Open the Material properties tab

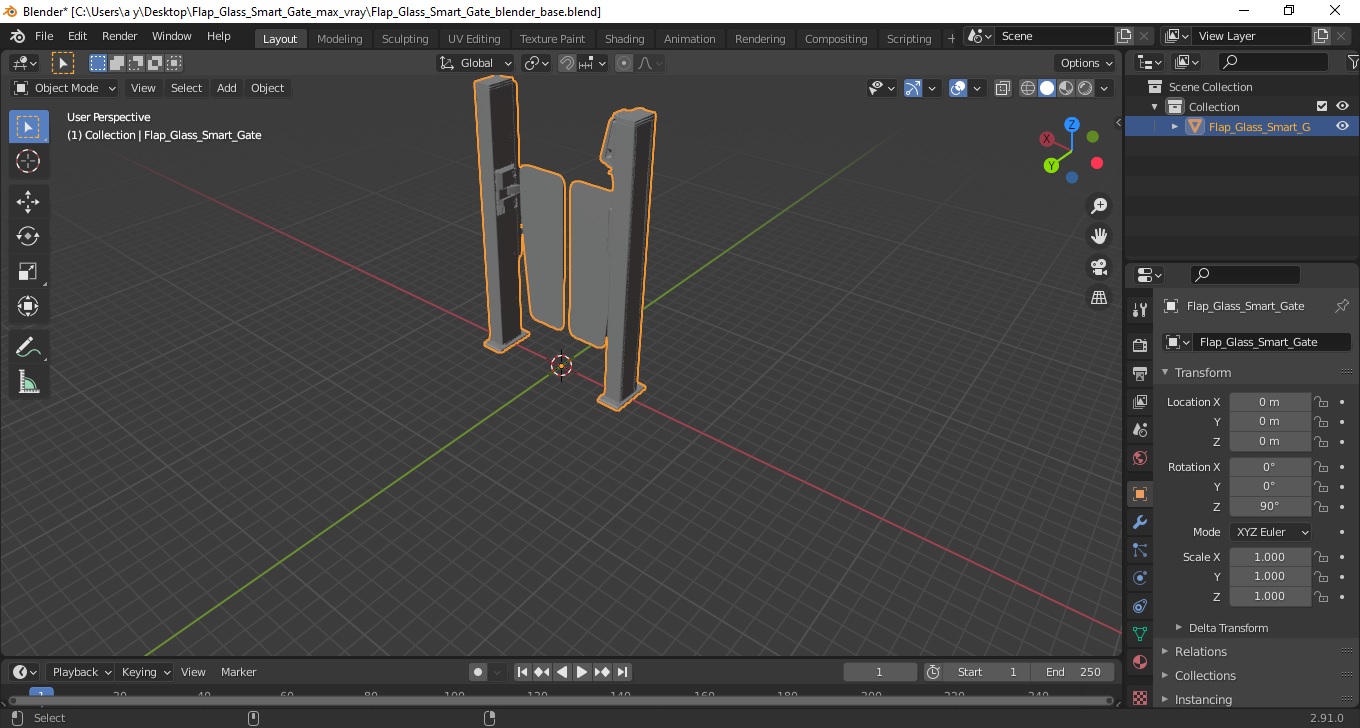point(1140,662)
